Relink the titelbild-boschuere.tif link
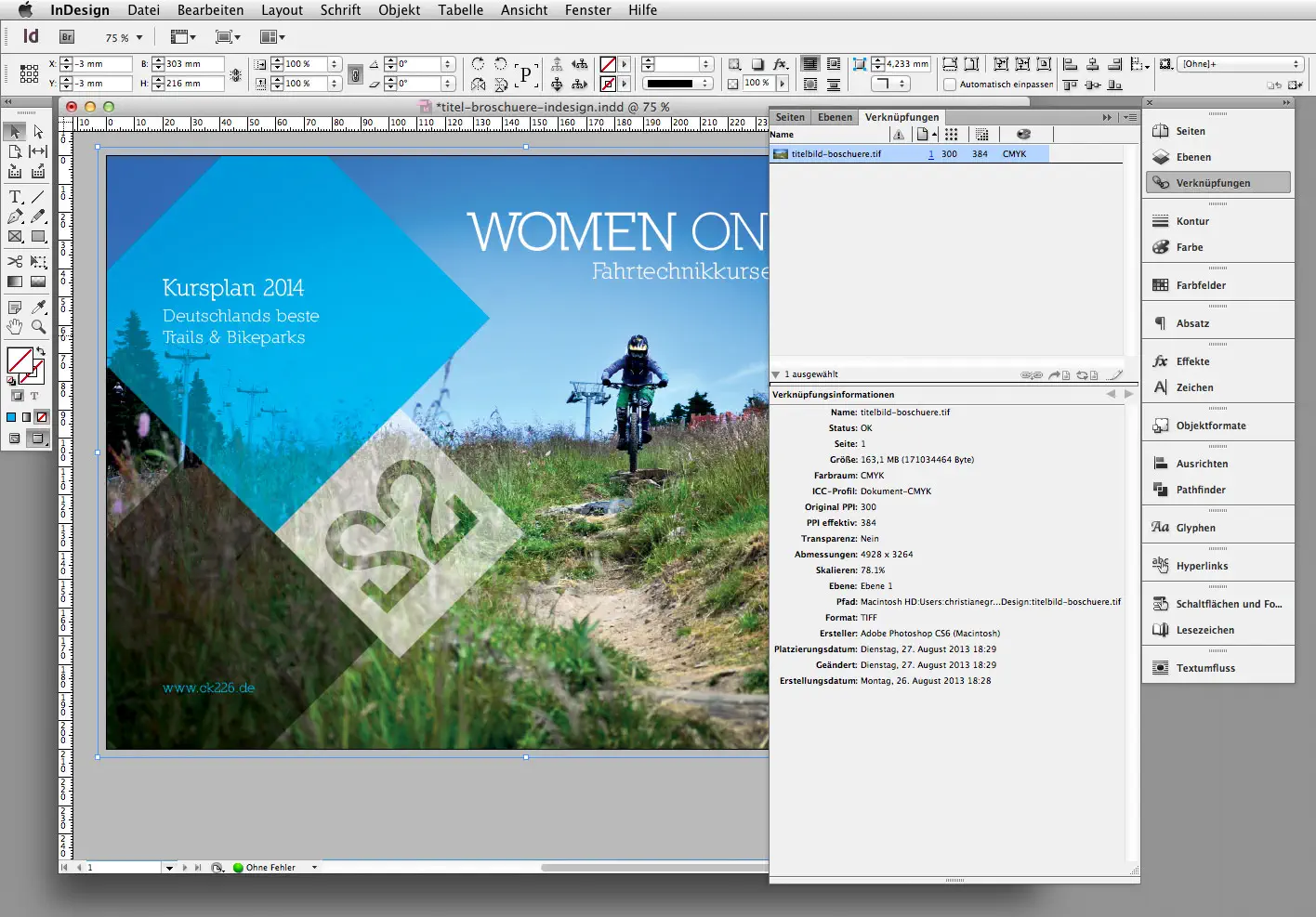Image resolution: width=1316 pixels, height=917 pixels. click(x=1032, y=374)
